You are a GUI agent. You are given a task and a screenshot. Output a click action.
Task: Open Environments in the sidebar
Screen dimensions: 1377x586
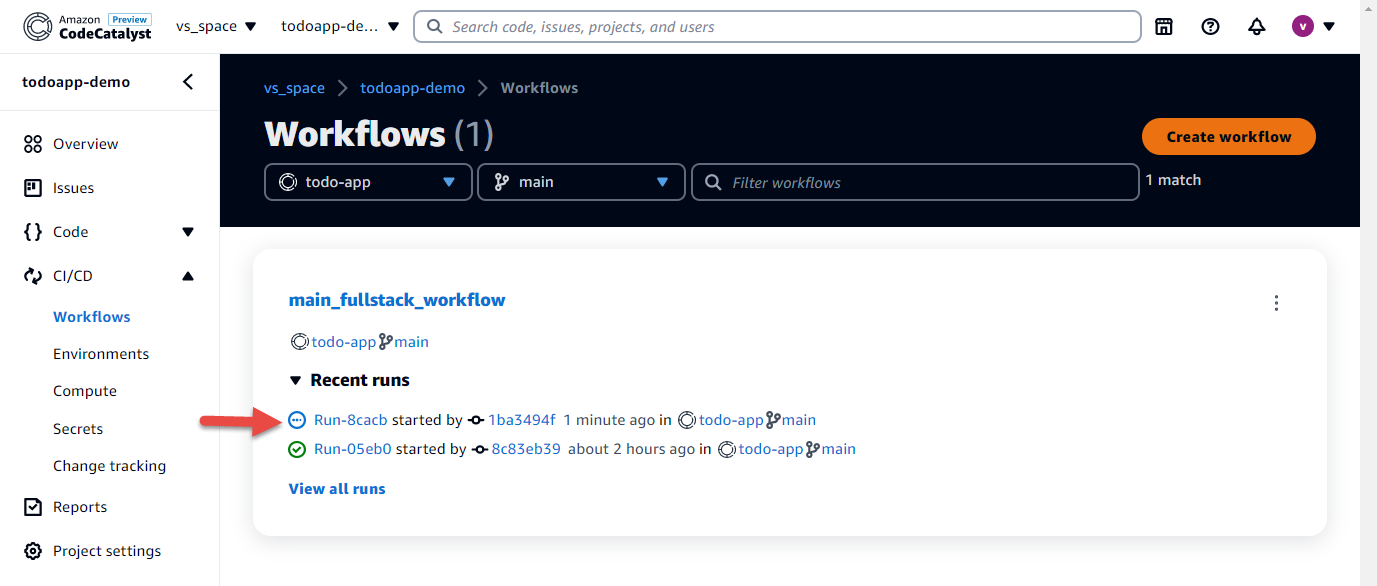101,354
